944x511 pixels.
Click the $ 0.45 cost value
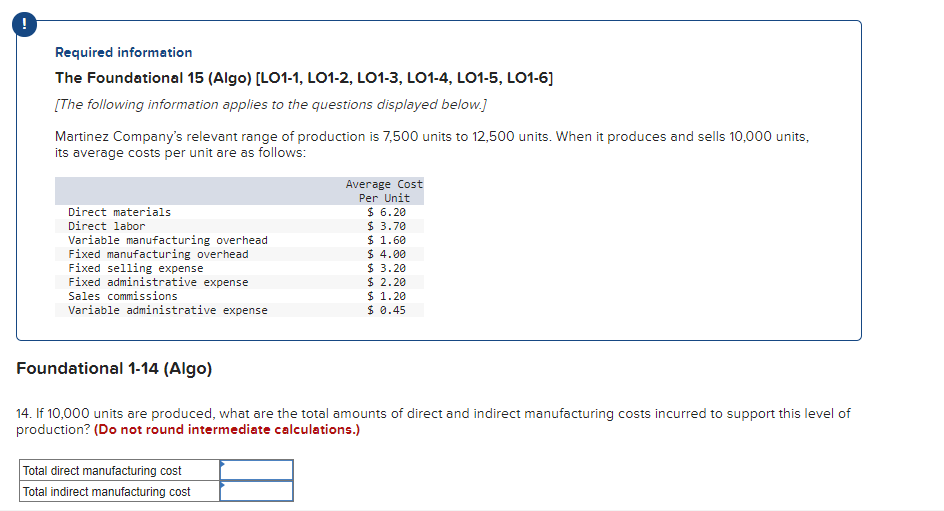[387, 311]
